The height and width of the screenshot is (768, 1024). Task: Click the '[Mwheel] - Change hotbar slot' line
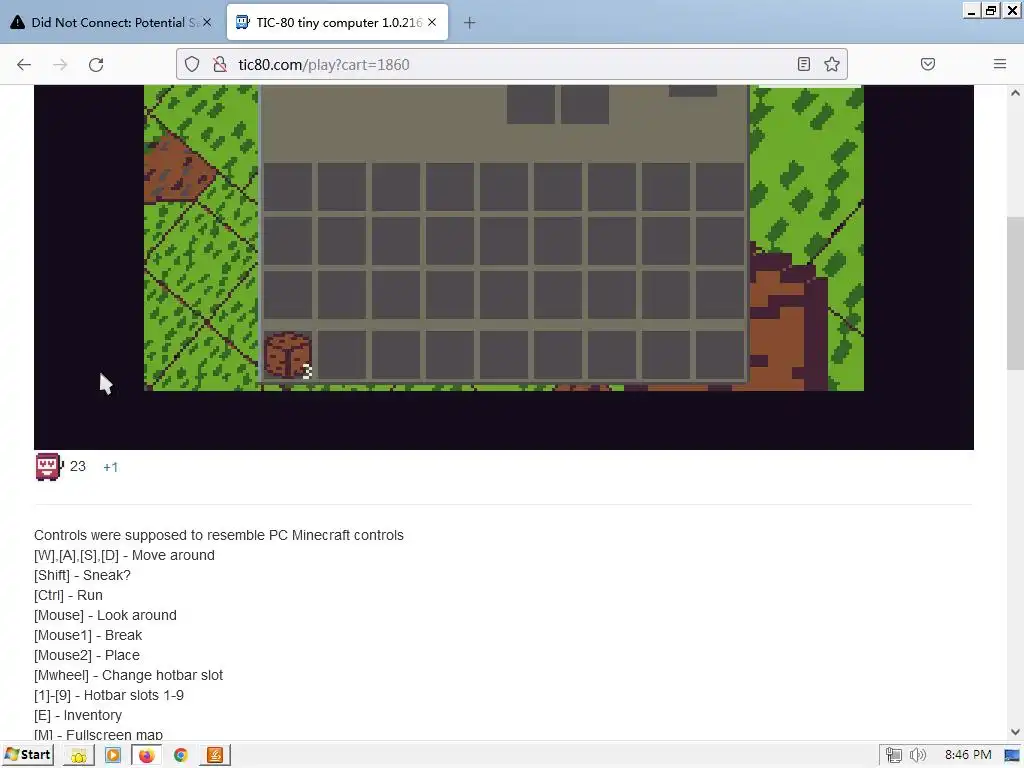pyautogui.click(x=128, y=675)
